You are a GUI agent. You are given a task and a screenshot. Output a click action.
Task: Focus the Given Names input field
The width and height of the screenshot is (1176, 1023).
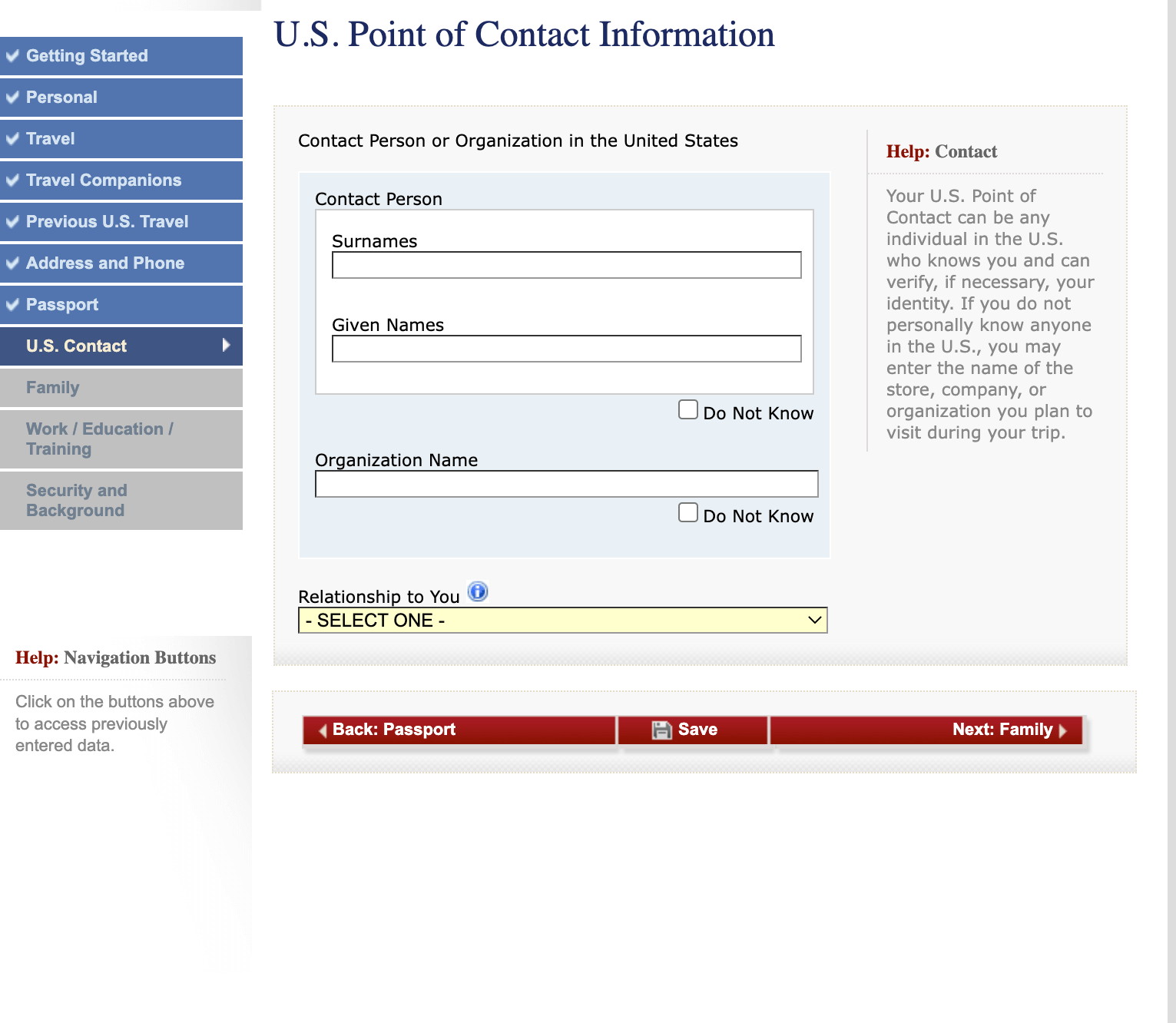[566, 349]
